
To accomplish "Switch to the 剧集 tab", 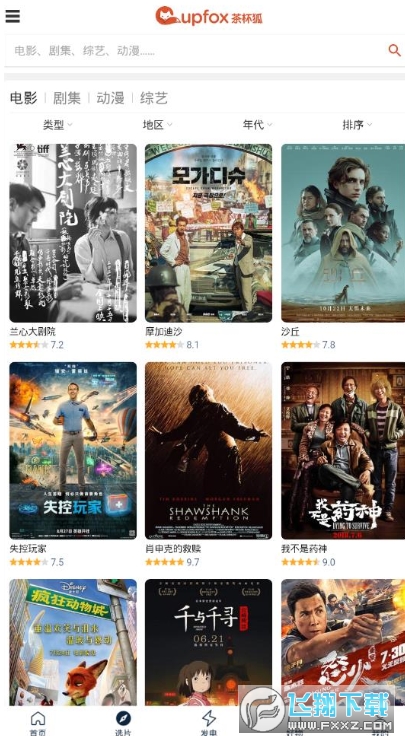I will [67, 98].
